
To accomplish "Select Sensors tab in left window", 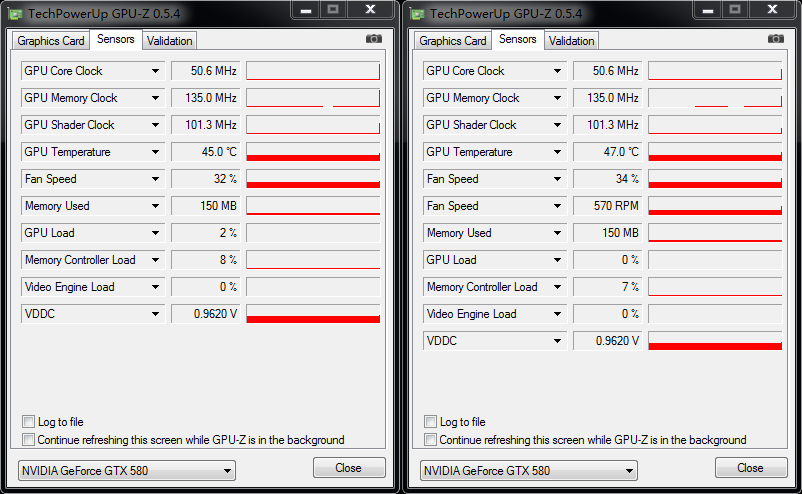I will [x=116, y=39].
